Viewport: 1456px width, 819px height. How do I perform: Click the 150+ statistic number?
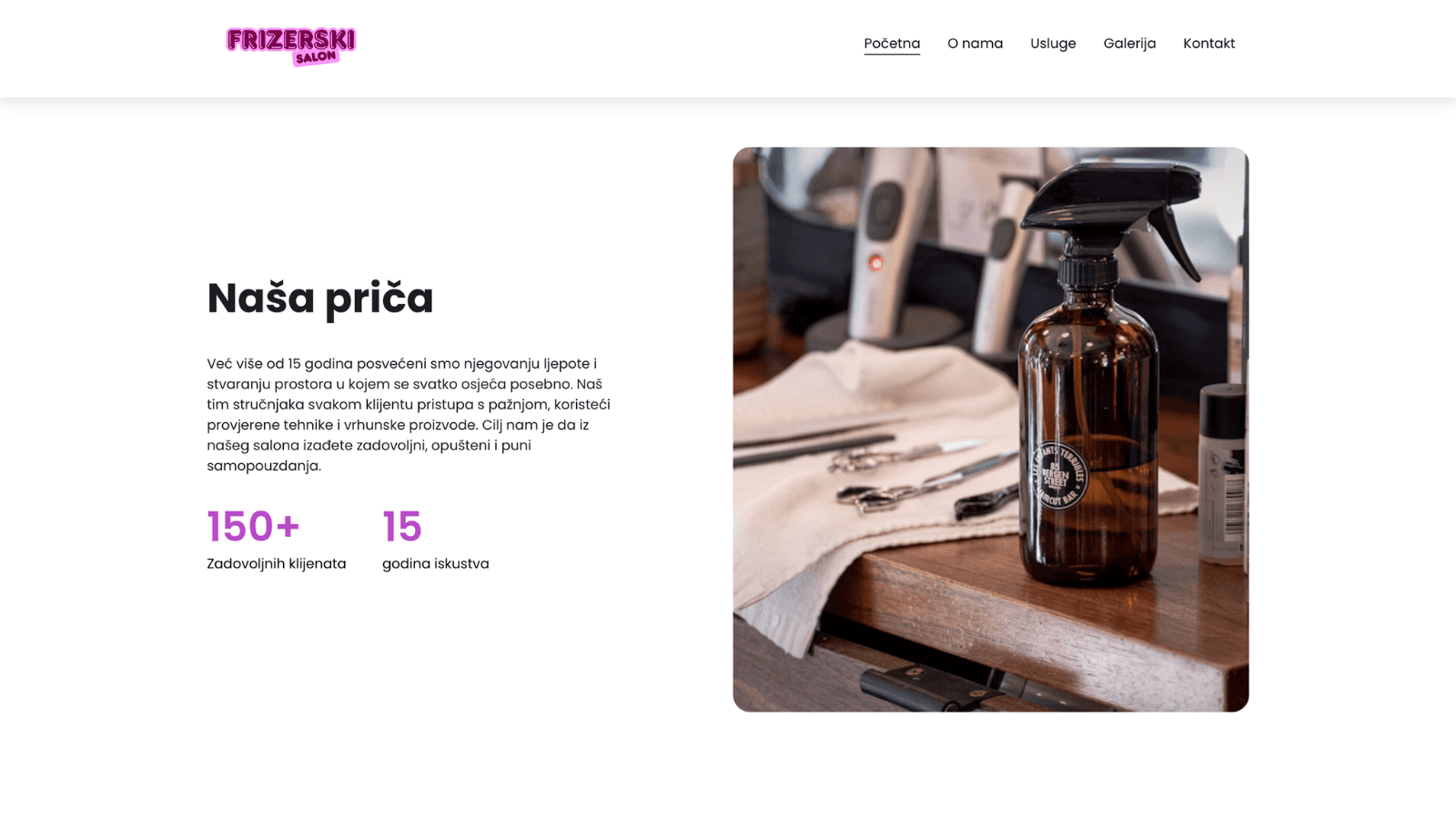tap(253, 527)
